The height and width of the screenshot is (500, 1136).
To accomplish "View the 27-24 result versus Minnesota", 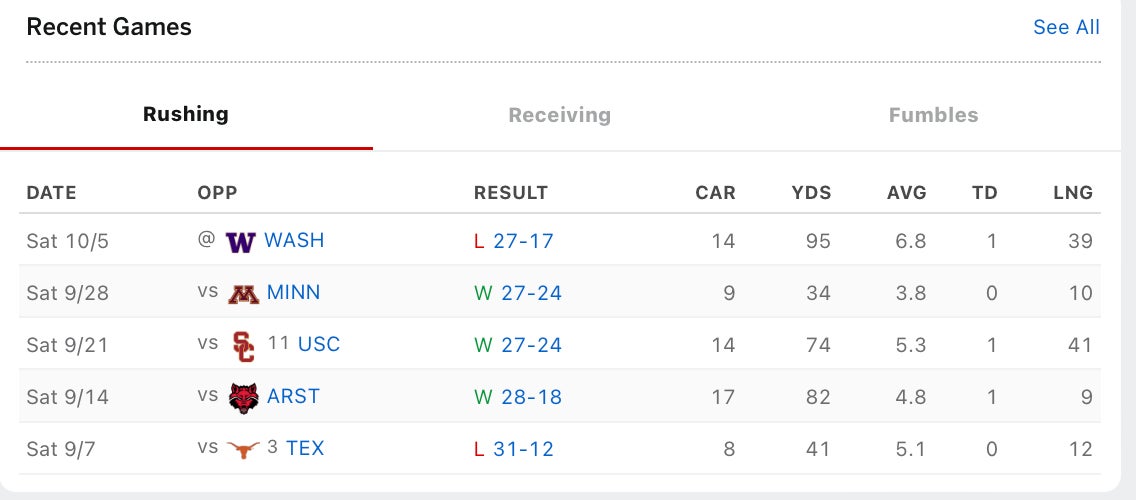I will tap(527, 293).
